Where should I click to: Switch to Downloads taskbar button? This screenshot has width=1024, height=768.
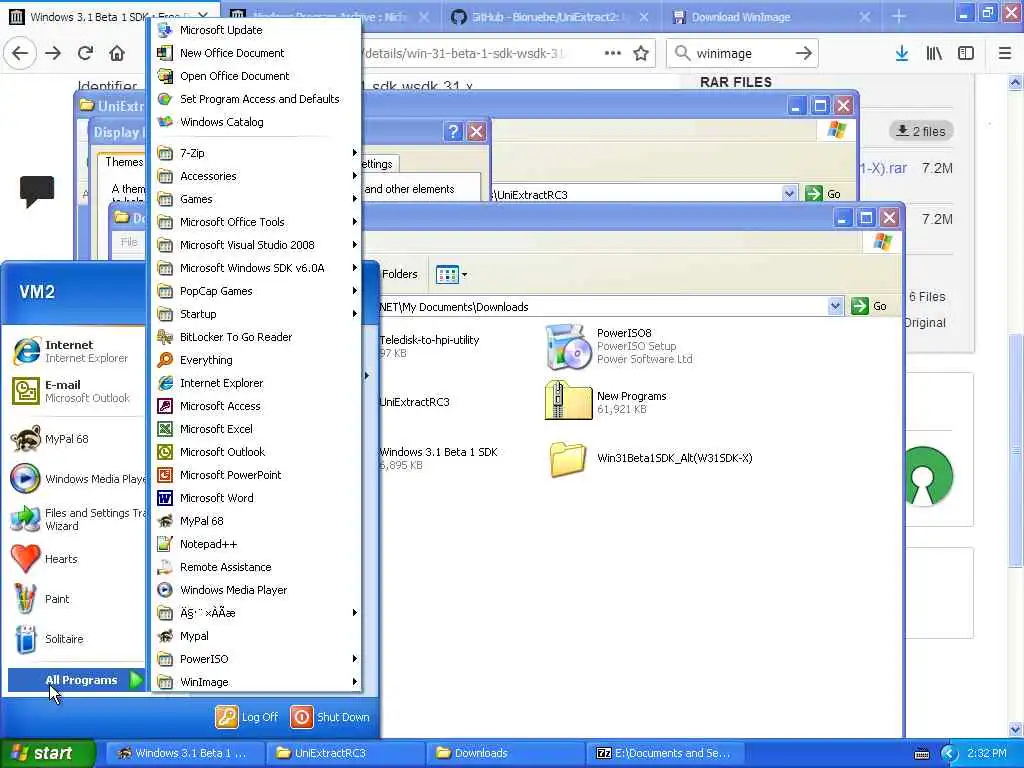[x=507, y=753]
